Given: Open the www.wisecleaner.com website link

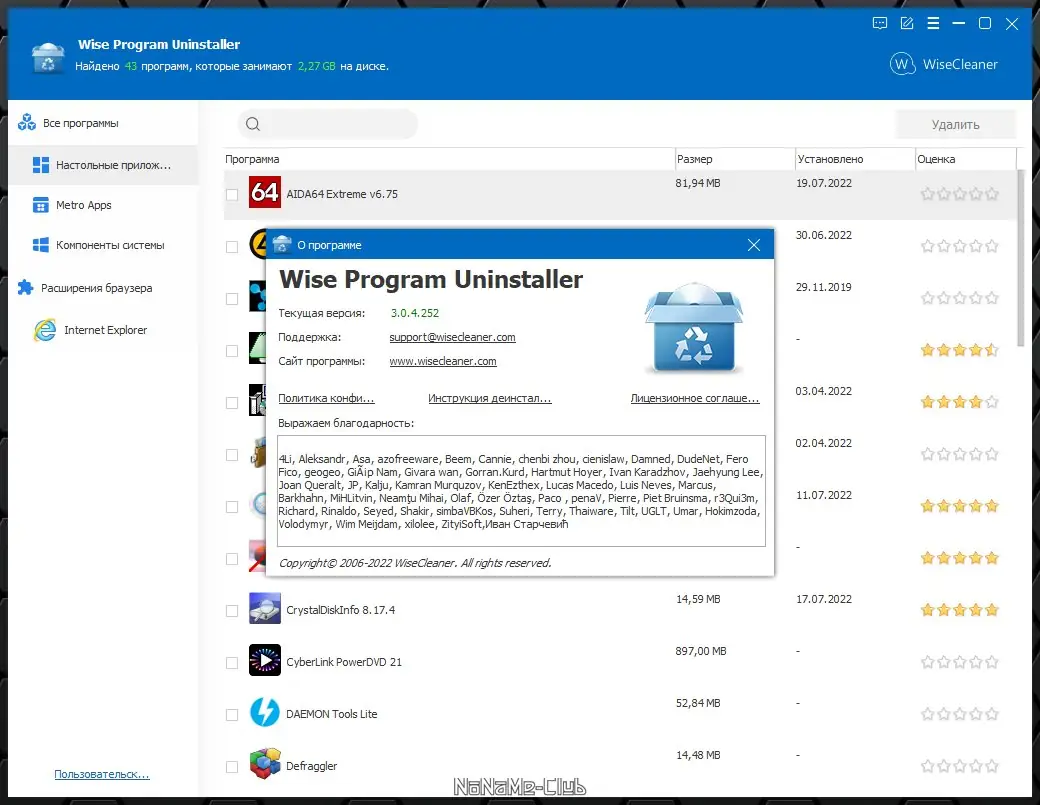Looking at the screenshot, I should pos(443,361).
